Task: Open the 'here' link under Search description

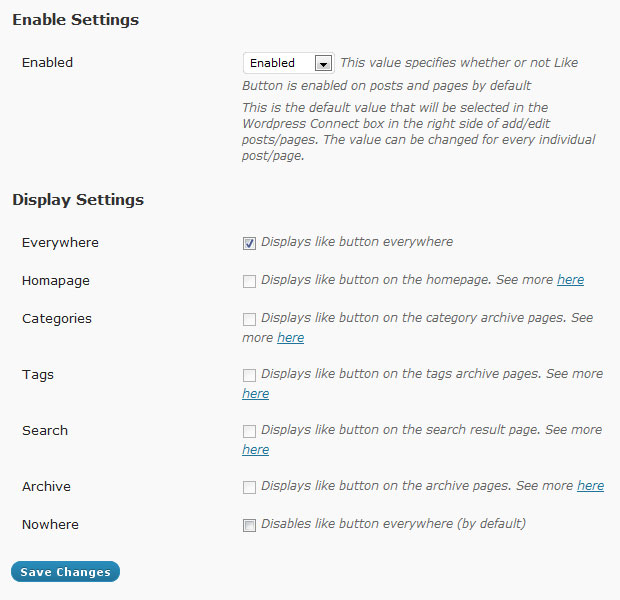Action: [x=255, y=450]
